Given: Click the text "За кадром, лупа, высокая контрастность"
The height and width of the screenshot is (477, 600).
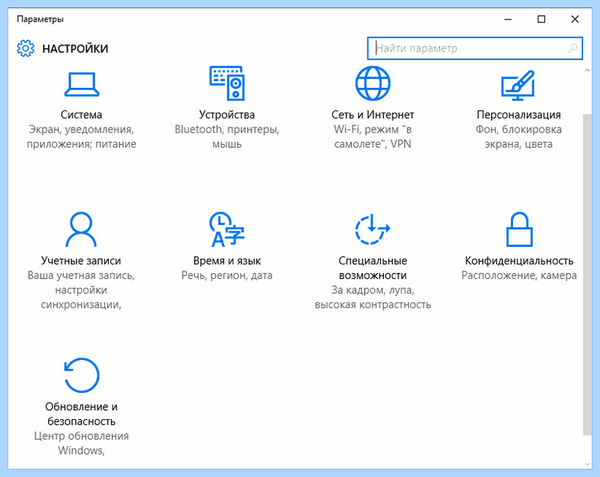Looking at the screenshot, I should [x=373, y=297].
